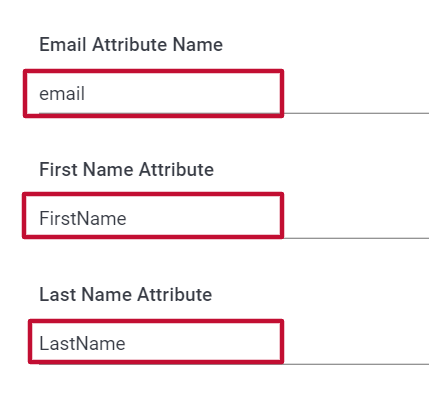Select the 'FirstName' value text
The width and height of the screenshot is (429, 398).
[x=83, y=219]
